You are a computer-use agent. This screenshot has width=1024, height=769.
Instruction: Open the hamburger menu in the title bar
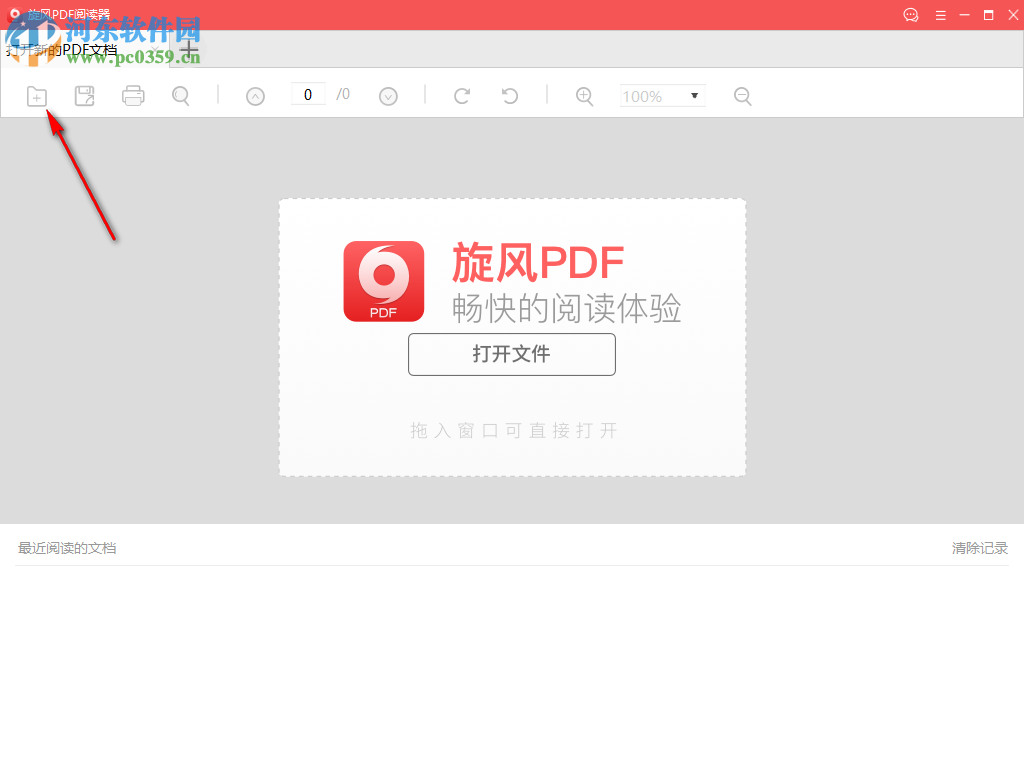click(x=941, y=15)
